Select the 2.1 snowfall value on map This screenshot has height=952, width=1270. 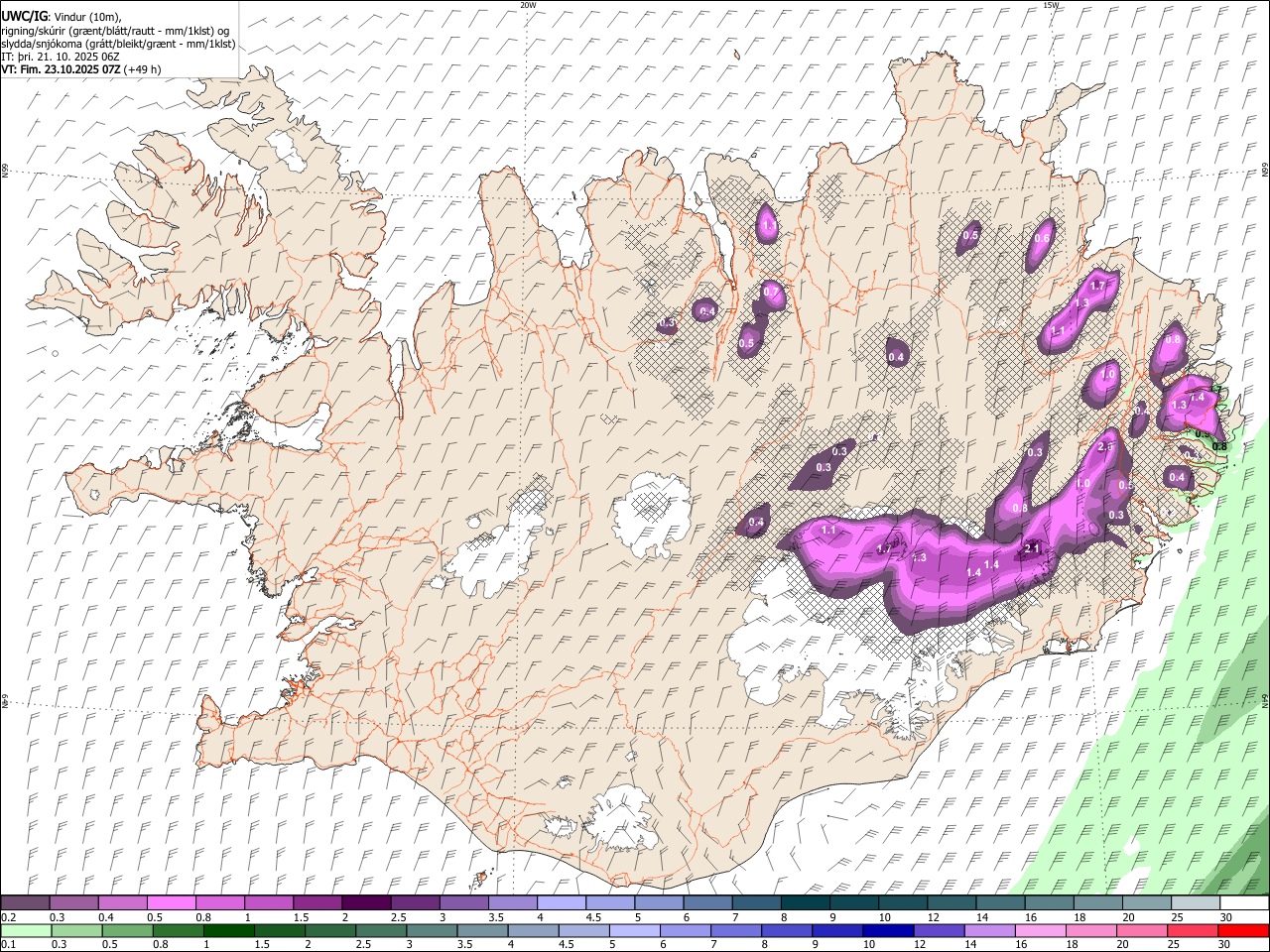[1032, 548]
